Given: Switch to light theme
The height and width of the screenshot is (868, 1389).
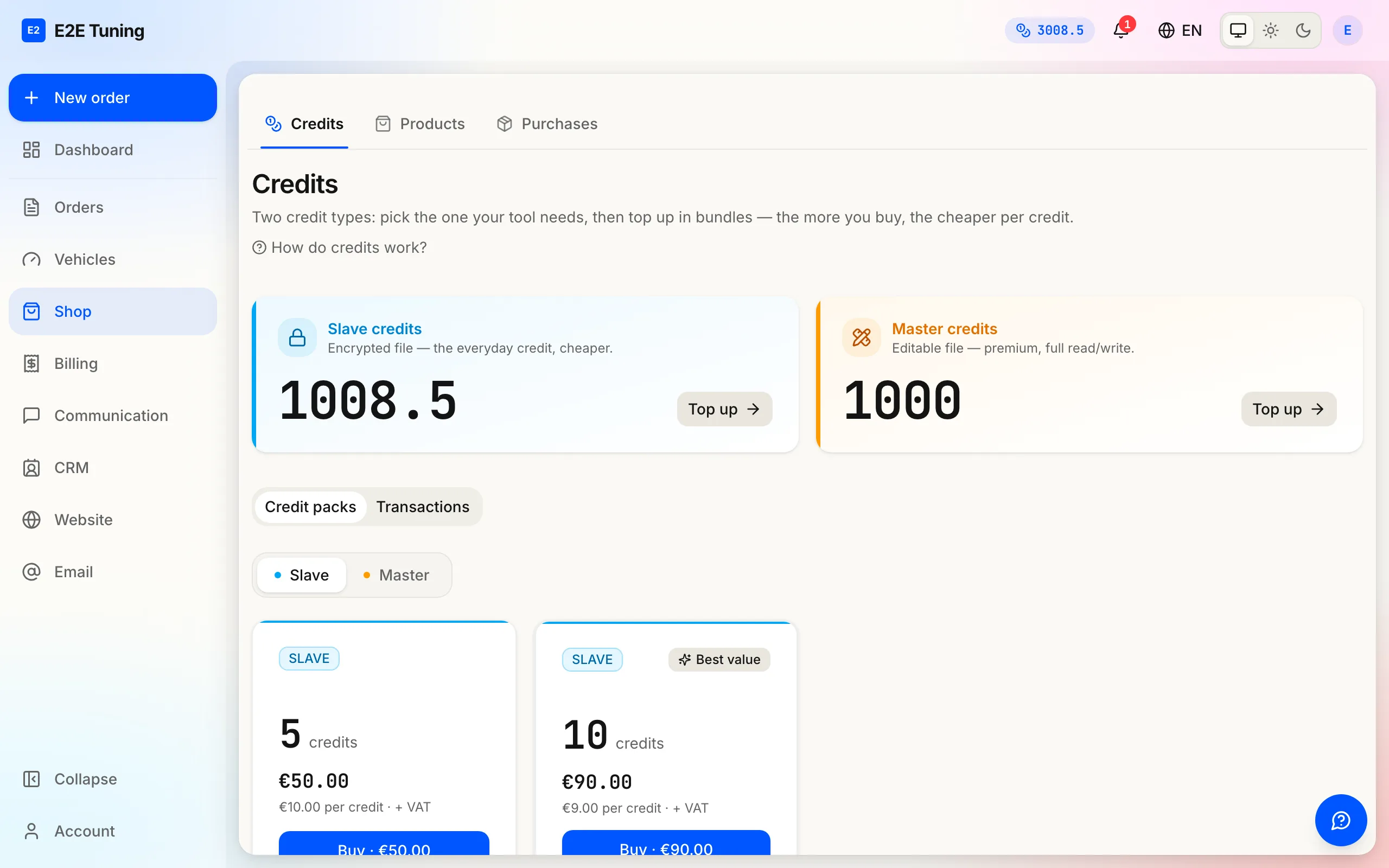Looking at the screenshot, I should click(1270, 30).
